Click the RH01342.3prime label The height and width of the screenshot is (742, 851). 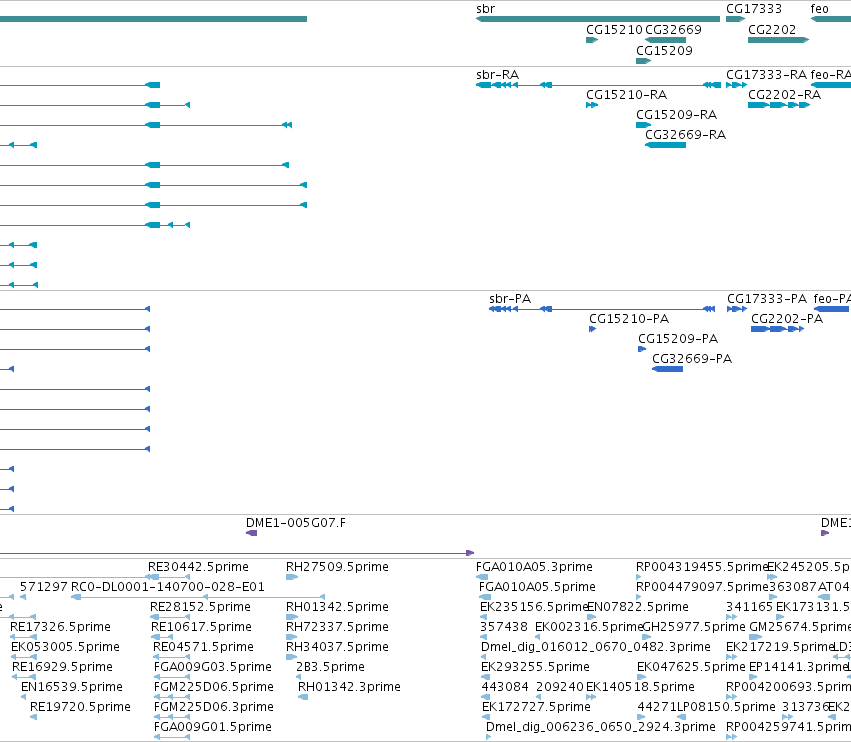pyautogui.click(x=350, y=687)
